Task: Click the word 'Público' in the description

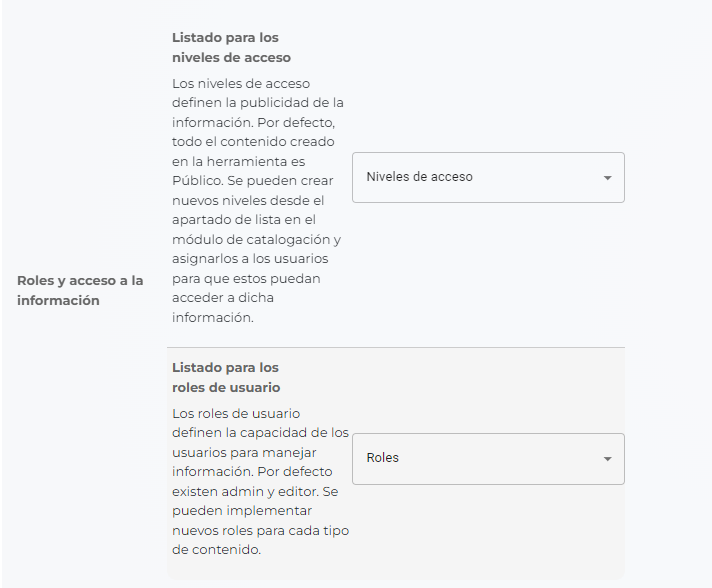Action: coord(197,181)
